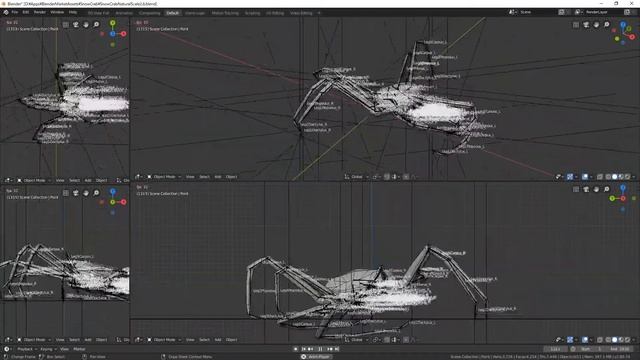
Task: Switch to the Video Editing workspace tab
Action: (301, 13)
